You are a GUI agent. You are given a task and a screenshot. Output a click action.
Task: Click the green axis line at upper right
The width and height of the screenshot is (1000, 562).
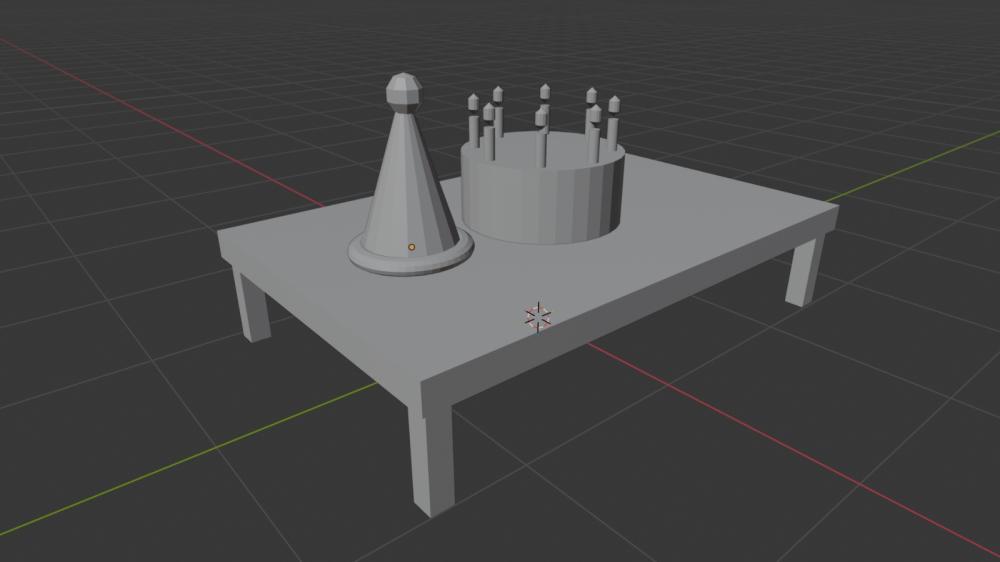(912, 165)
